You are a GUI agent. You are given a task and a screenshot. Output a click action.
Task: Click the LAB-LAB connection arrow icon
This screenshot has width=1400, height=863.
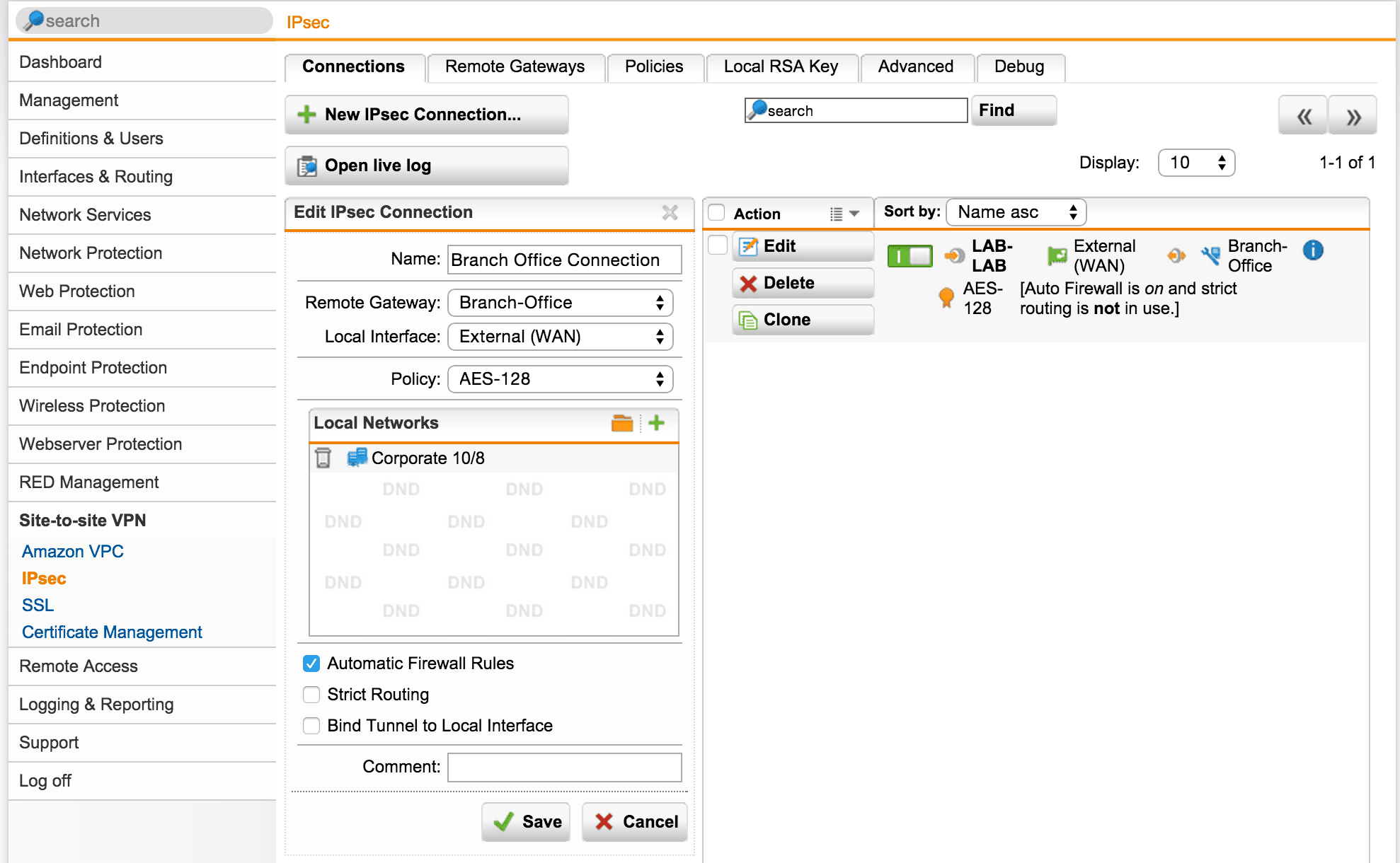coord(954,255)
